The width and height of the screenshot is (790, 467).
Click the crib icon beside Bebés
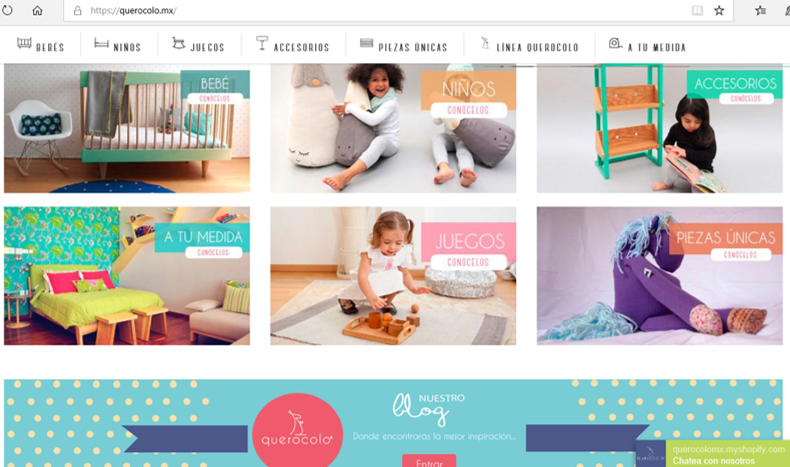click(x=24, y=43)
